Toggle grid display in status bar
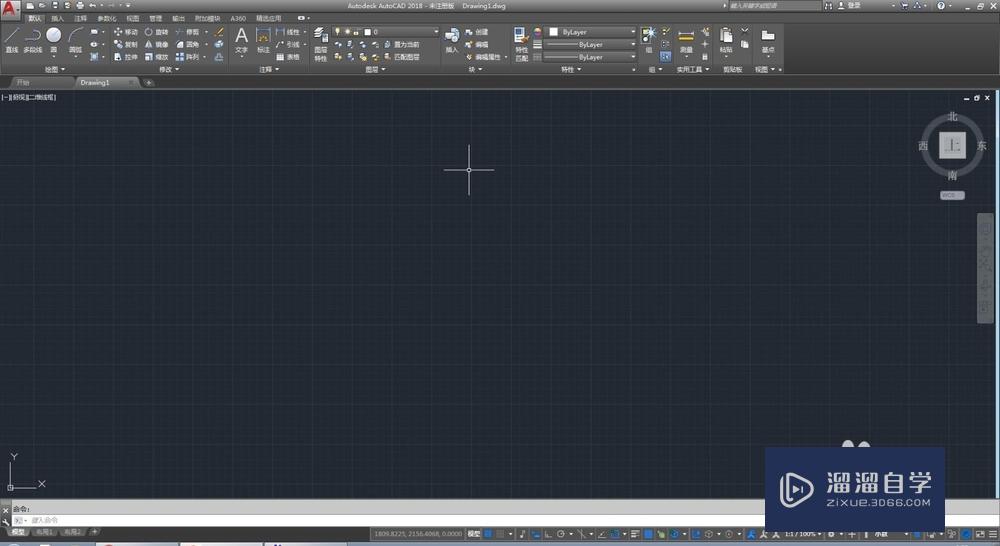Viewport: 1000px width, 546px height. (488, 534)
